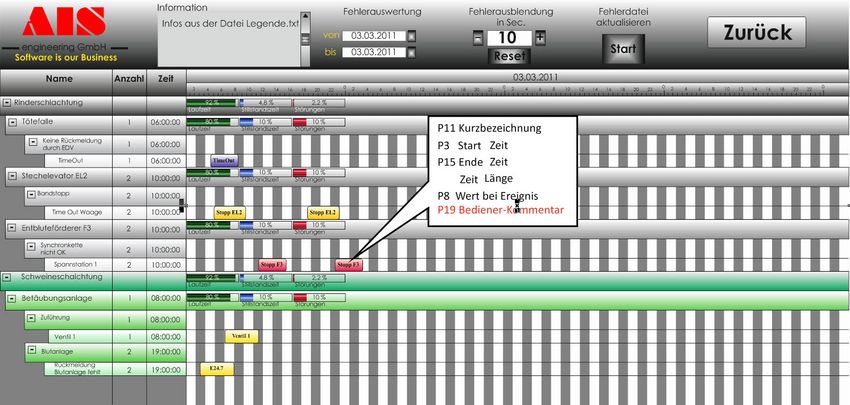The width and height of the screenshot is (850, 405).
Task: Collapse 'Synchronkette nicht OK' node
Action: 33,247
